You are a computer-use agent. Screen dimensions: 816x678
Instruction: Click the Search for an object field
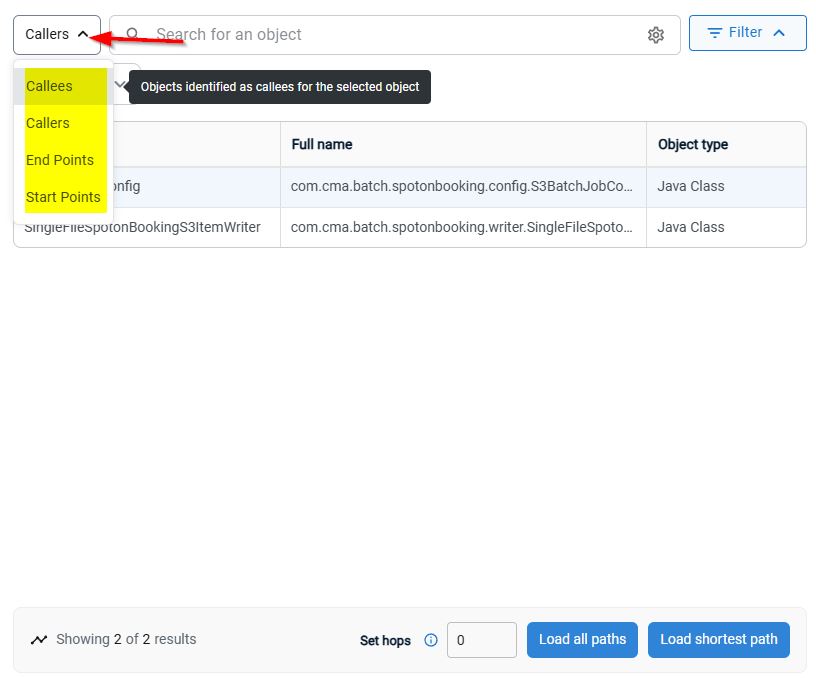pos(394,35)
